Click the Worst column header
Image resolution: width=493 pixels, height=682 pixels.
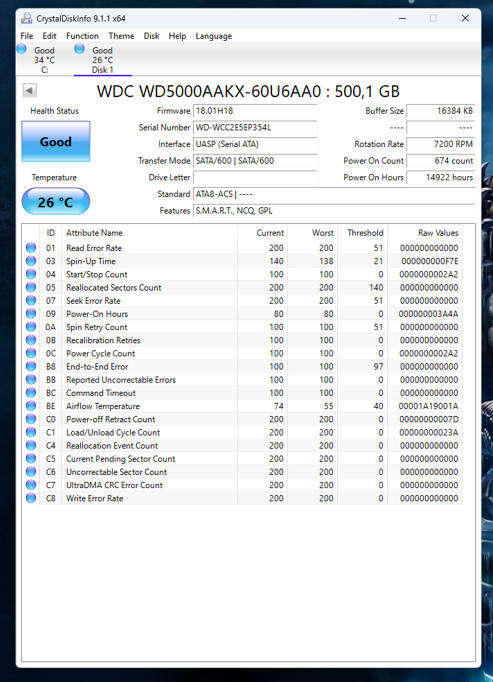pos(312,233)
